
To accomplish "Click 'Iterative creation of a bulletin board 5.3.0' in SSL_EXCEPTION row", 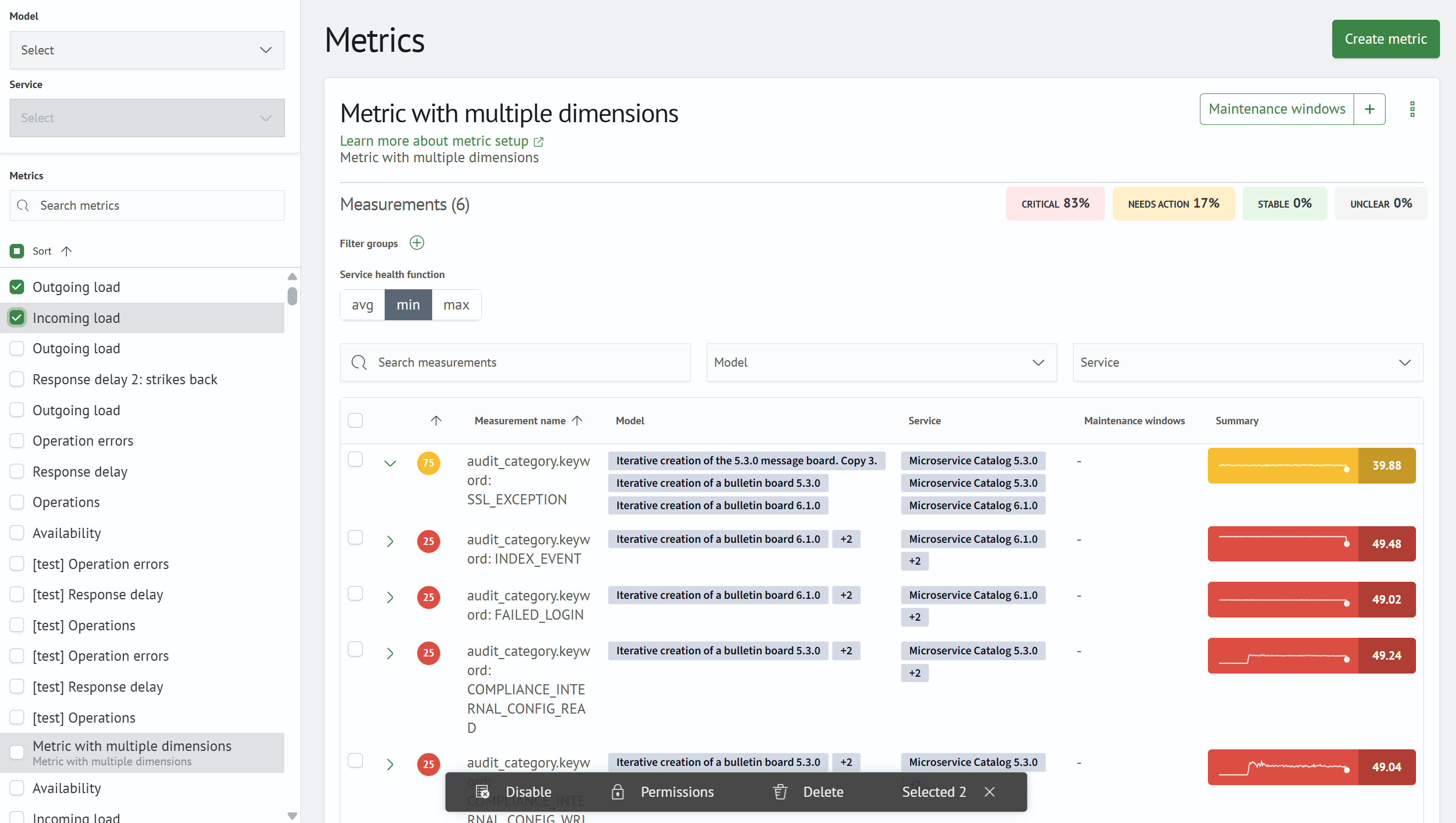I will (718, 484).
